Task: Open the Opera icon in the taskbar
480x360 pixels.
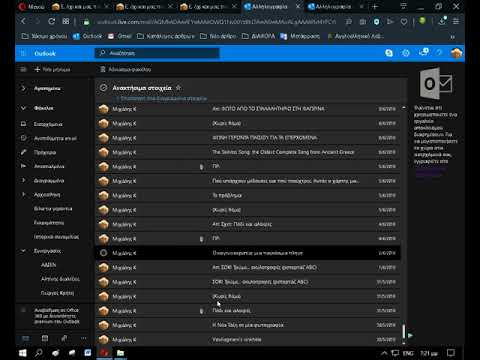Action: click(104, 353)
